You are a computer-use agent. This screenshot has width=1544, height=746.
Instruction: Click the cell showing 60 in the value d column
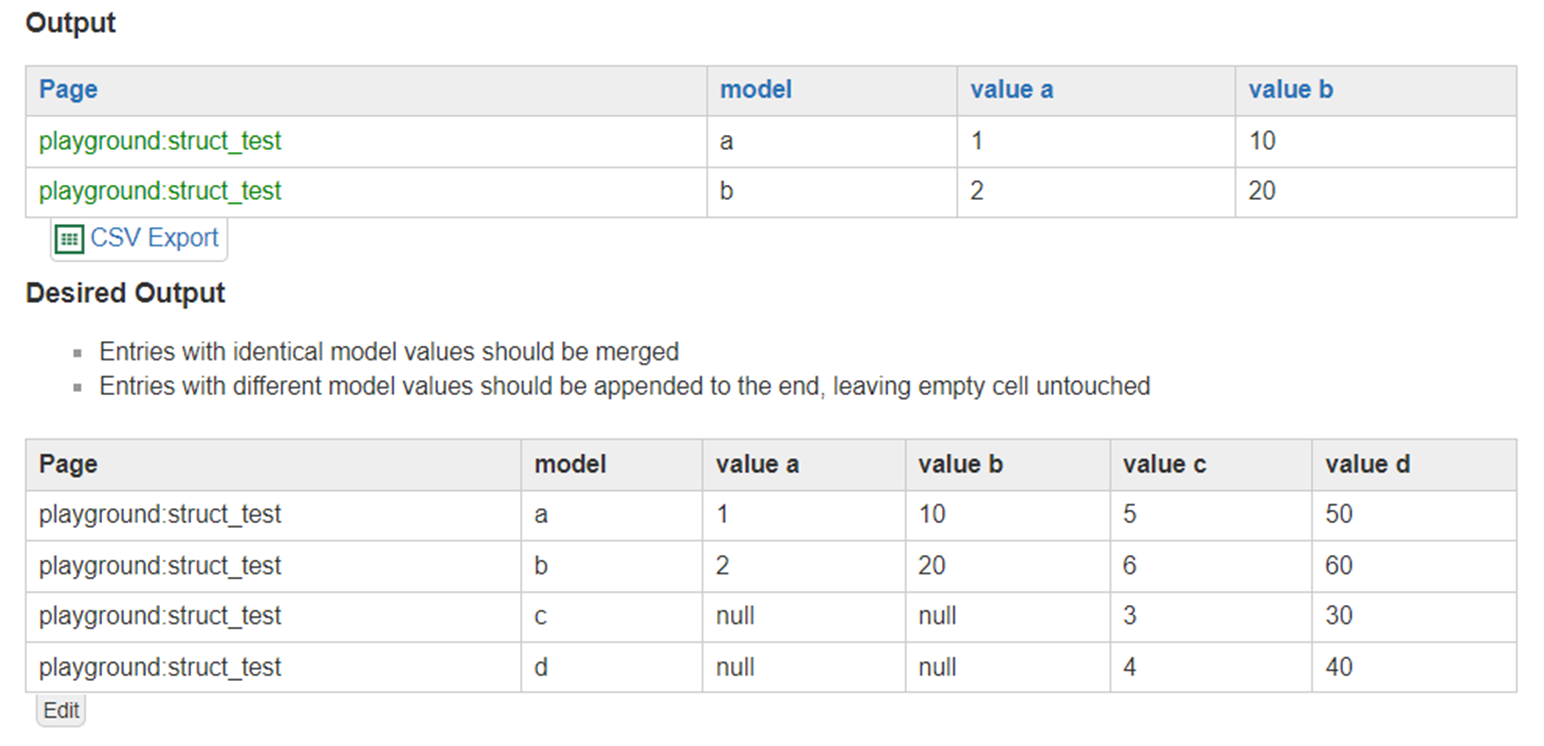pos(1414,566)
